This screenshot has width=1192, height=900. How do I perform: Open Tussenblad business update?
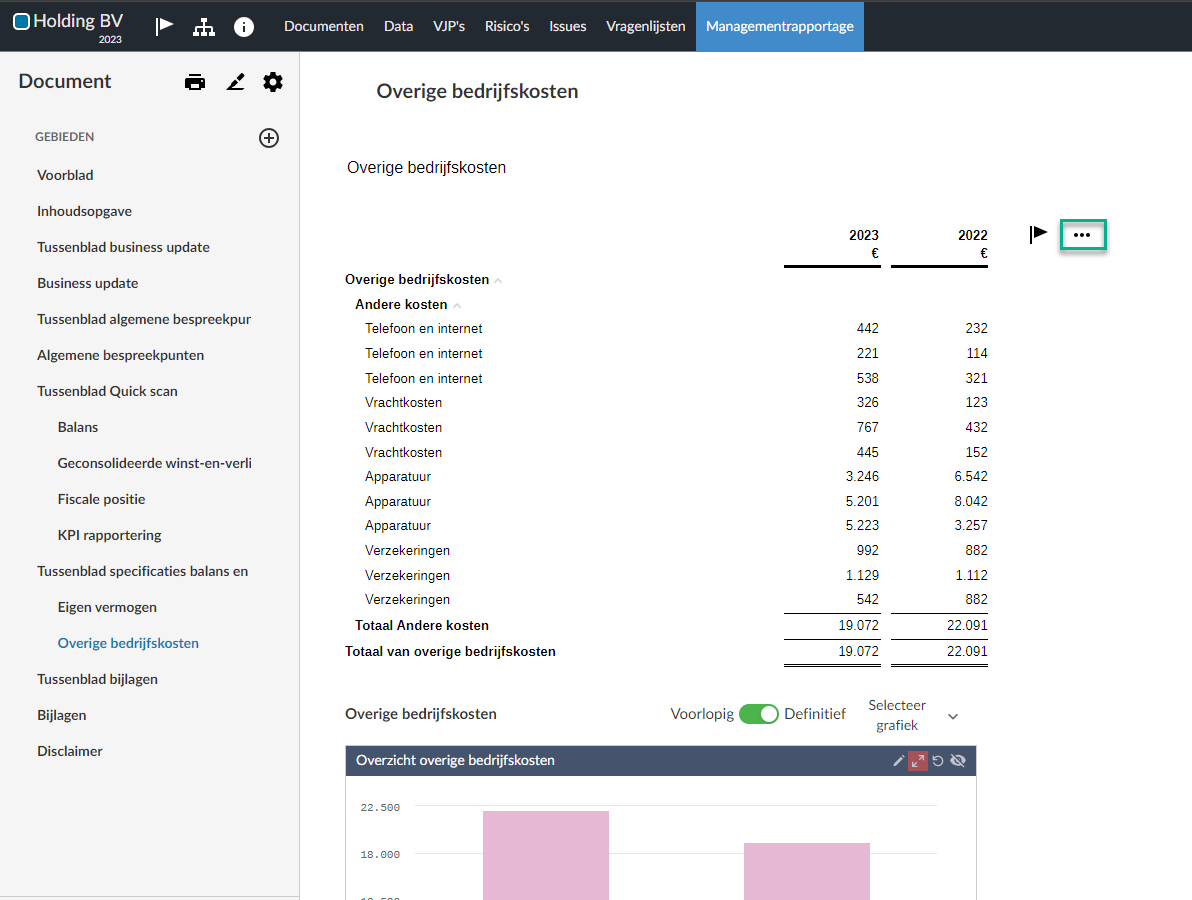(123, 247)
